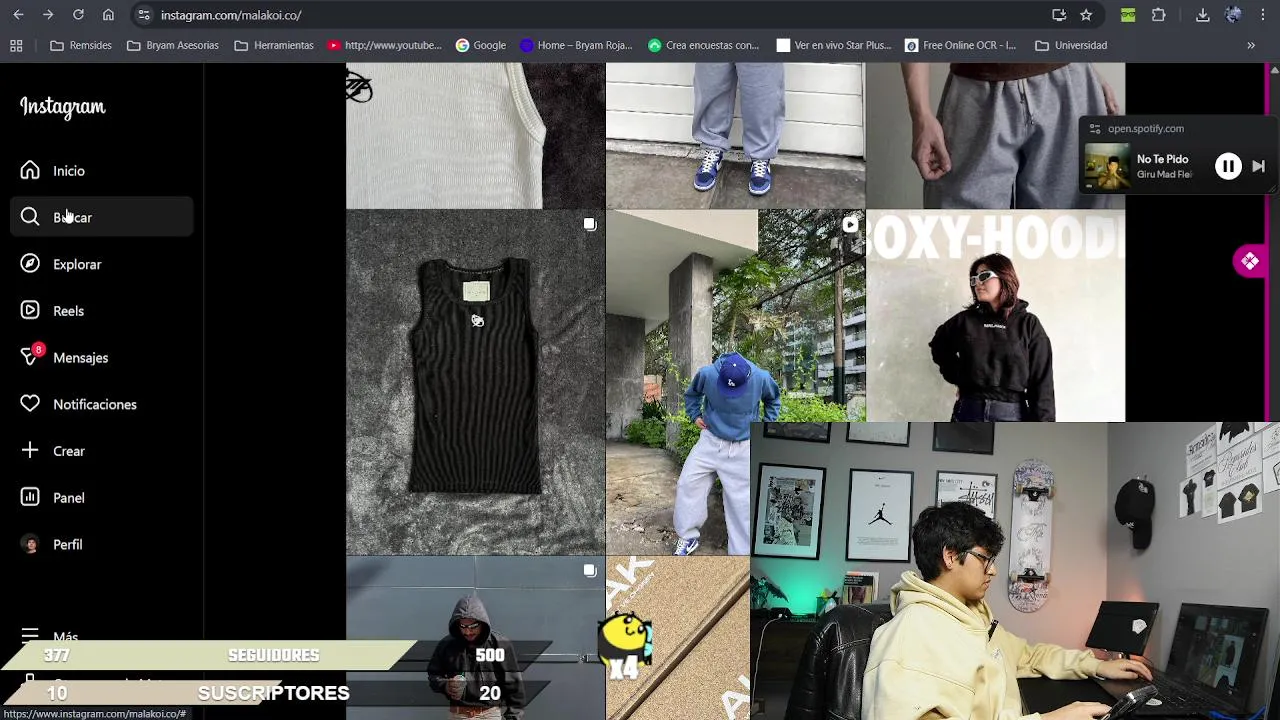Image resolution: width=1280 pixels, height=720 pixels.
Task: Go forward with browser forward arrow
Action: 48,15
